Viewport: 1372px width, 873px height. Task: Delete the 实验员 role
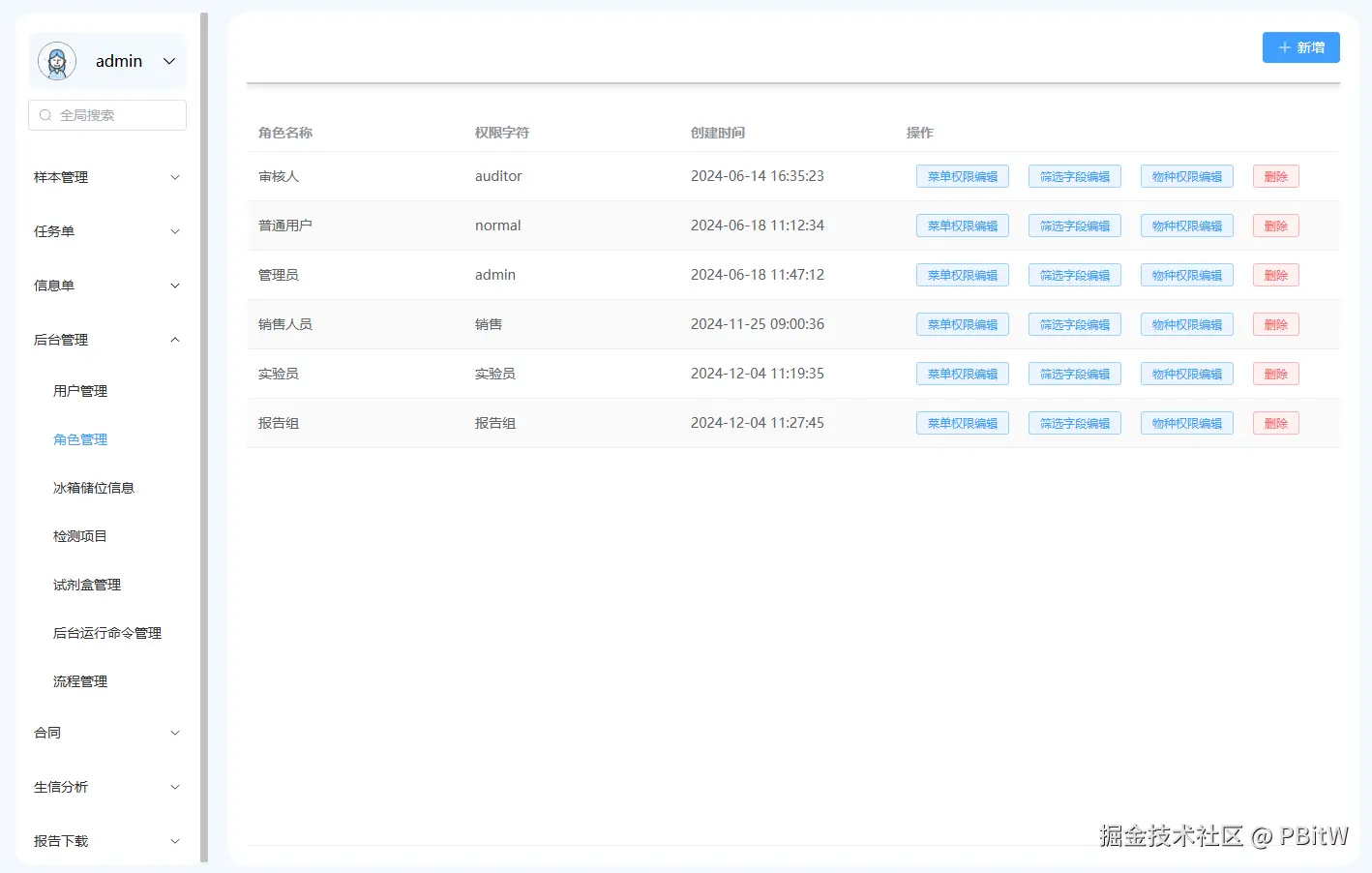tap(1276, 374)
